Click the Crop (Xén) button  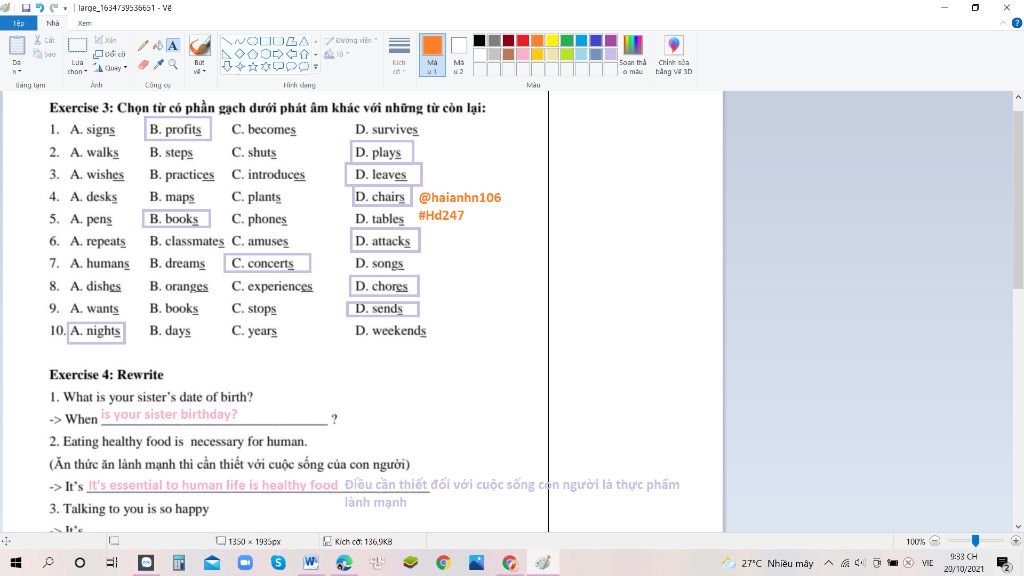(106, 40)
